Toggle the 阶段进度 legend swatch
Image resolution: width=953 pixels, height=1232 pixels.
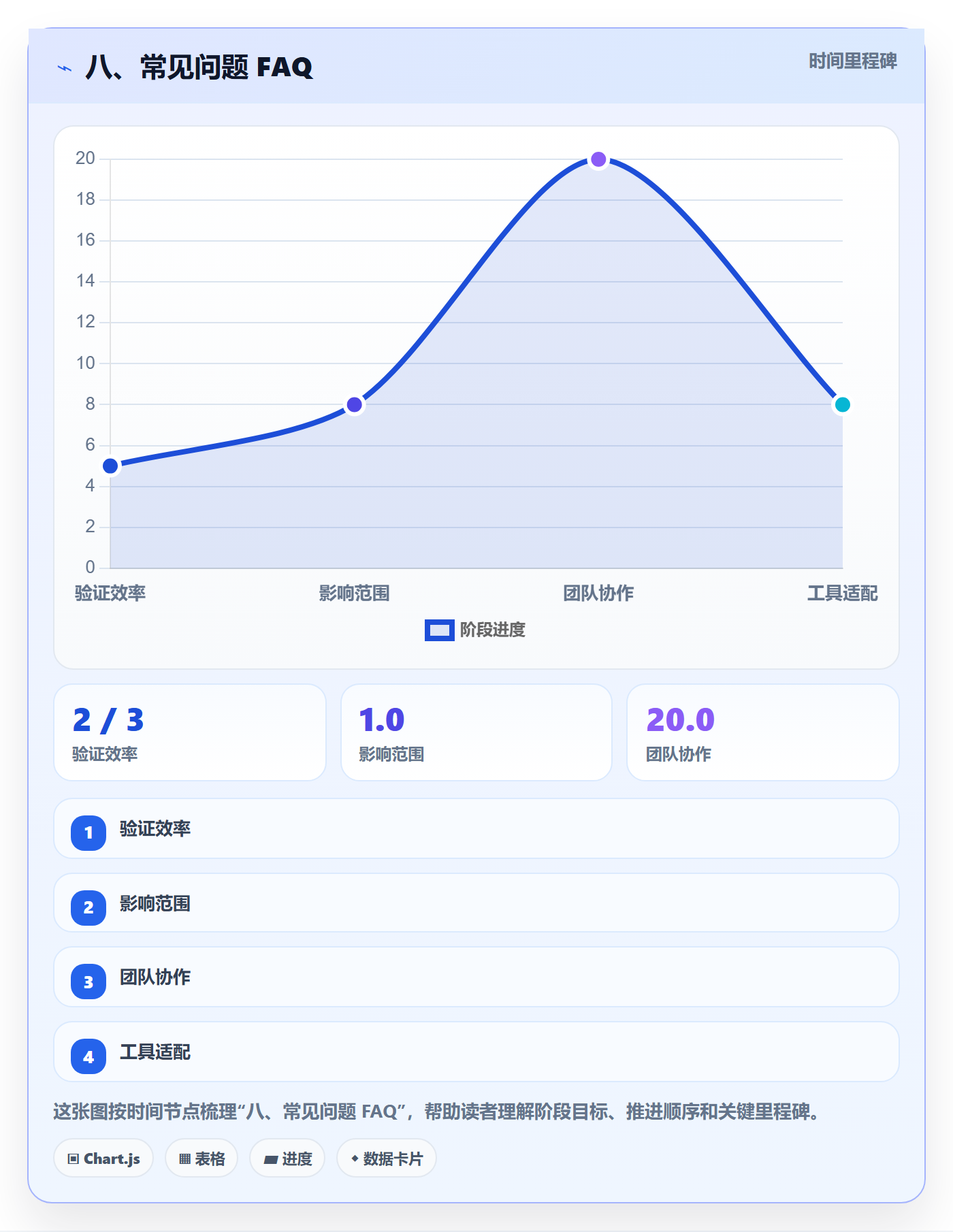click(439, 630)
